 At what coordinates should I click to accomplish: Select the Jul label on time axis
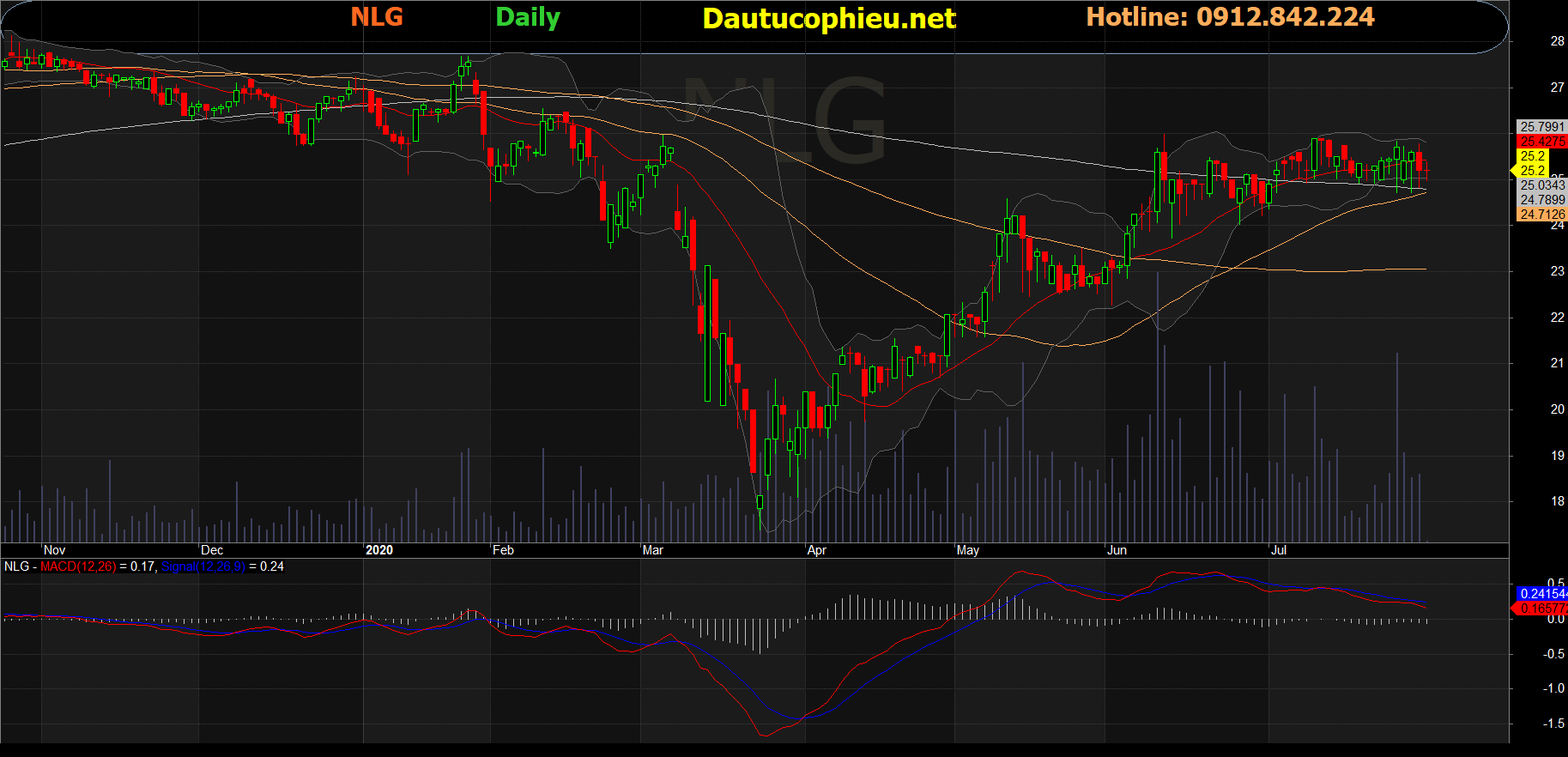tap(1279, 550)
